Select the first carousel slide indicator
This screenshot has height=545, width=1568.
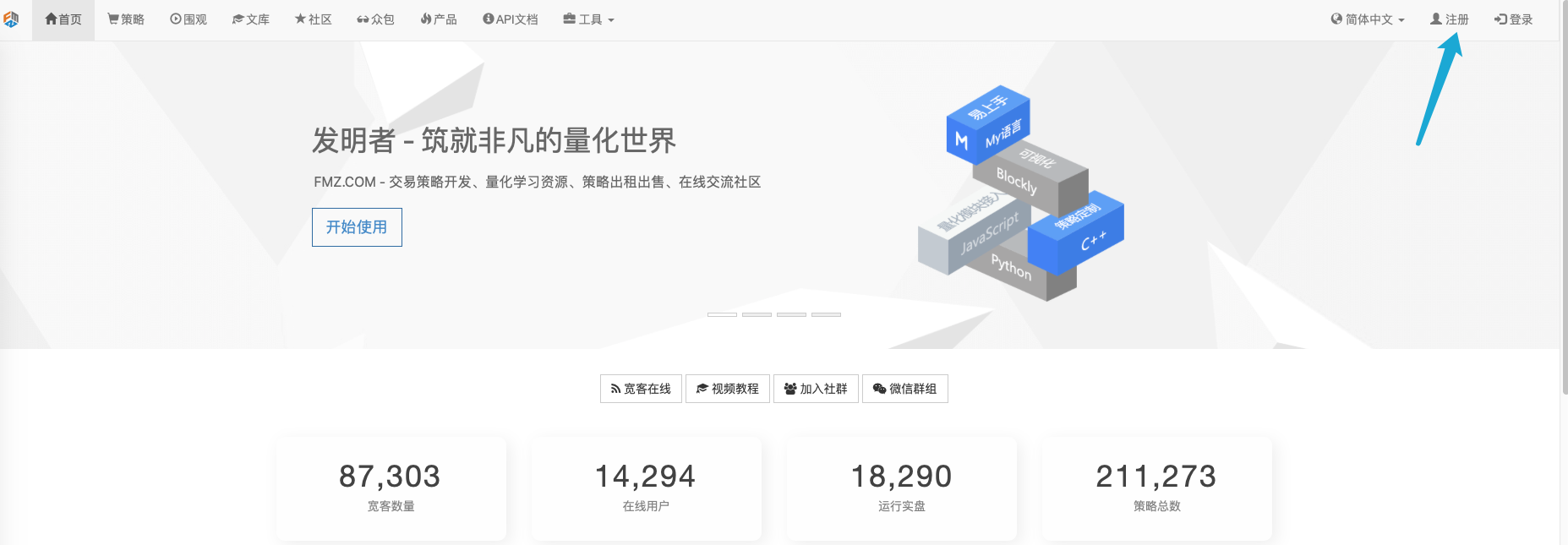[722, 314]
